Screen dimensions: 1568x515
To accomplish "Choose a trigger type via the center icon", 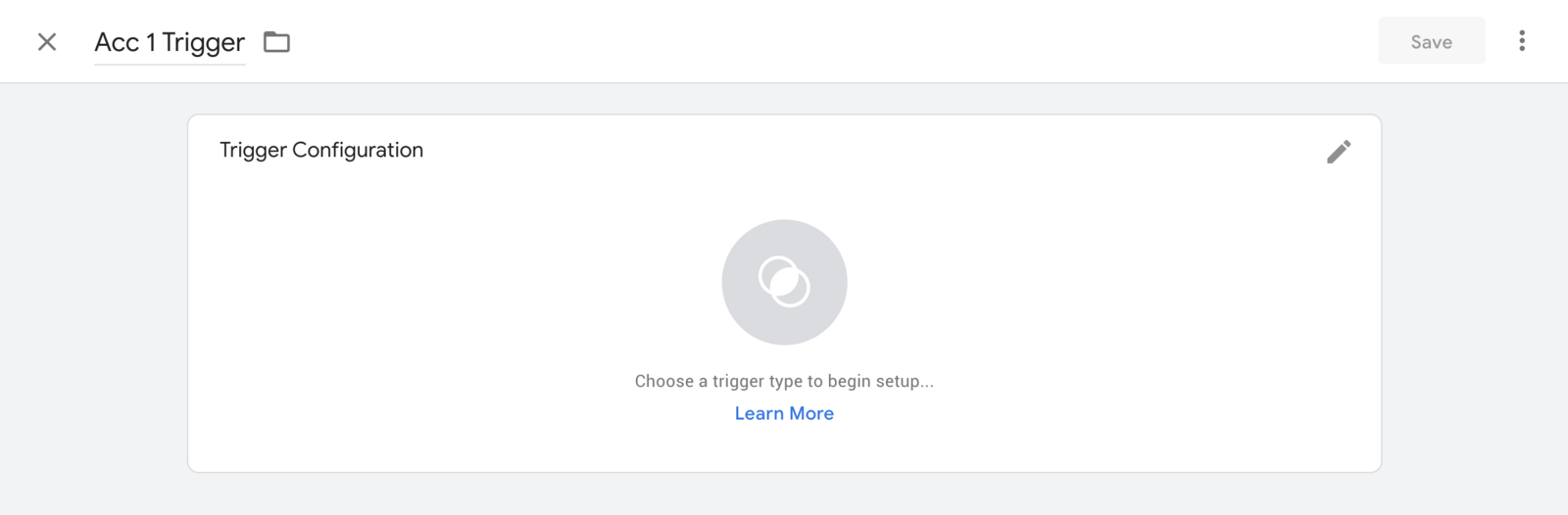I will pyautogui.click(x=784, y=282).
